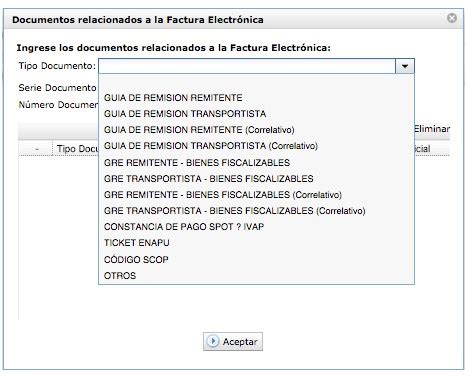
Task: Pick GUIA DE REMISION TRANSPORTISTA (Correlativo)
Action: (x=256, y=146)
